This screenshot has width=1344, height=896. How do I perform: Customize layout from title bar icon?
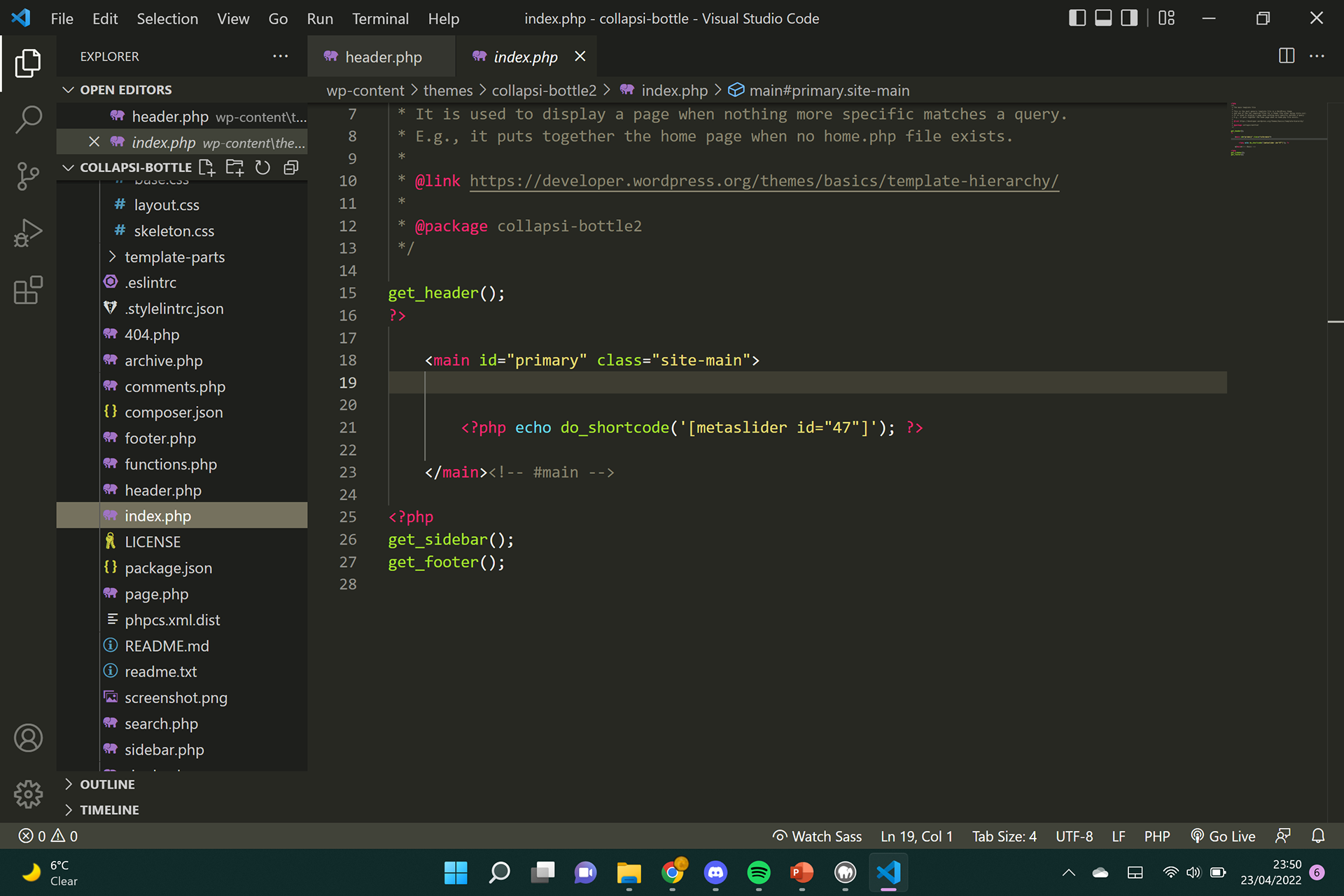click(1166, 18)
